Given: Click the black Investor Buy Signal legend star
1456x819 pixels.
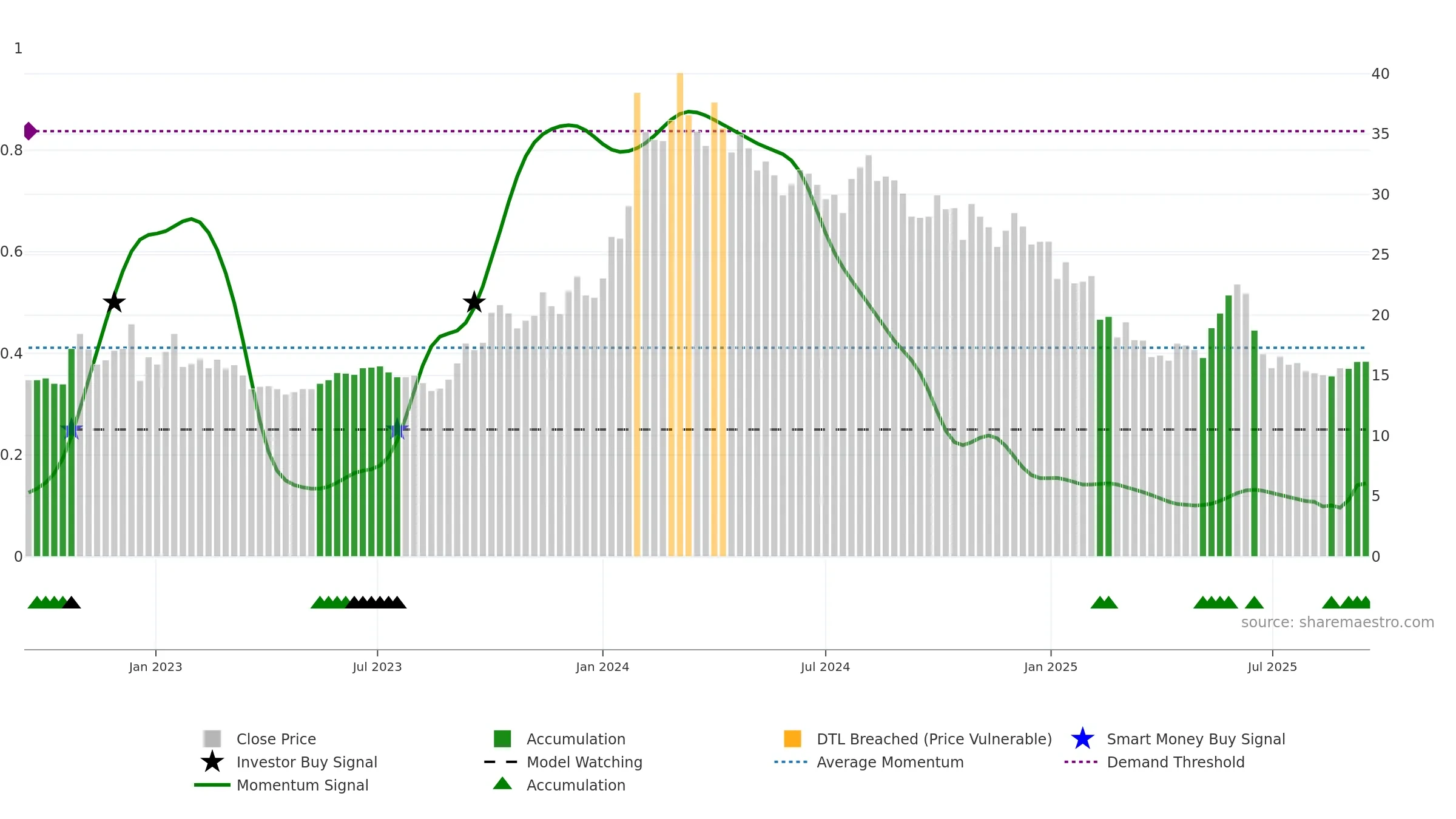Looking at the screenshot, I should click(x=212, y=761).
